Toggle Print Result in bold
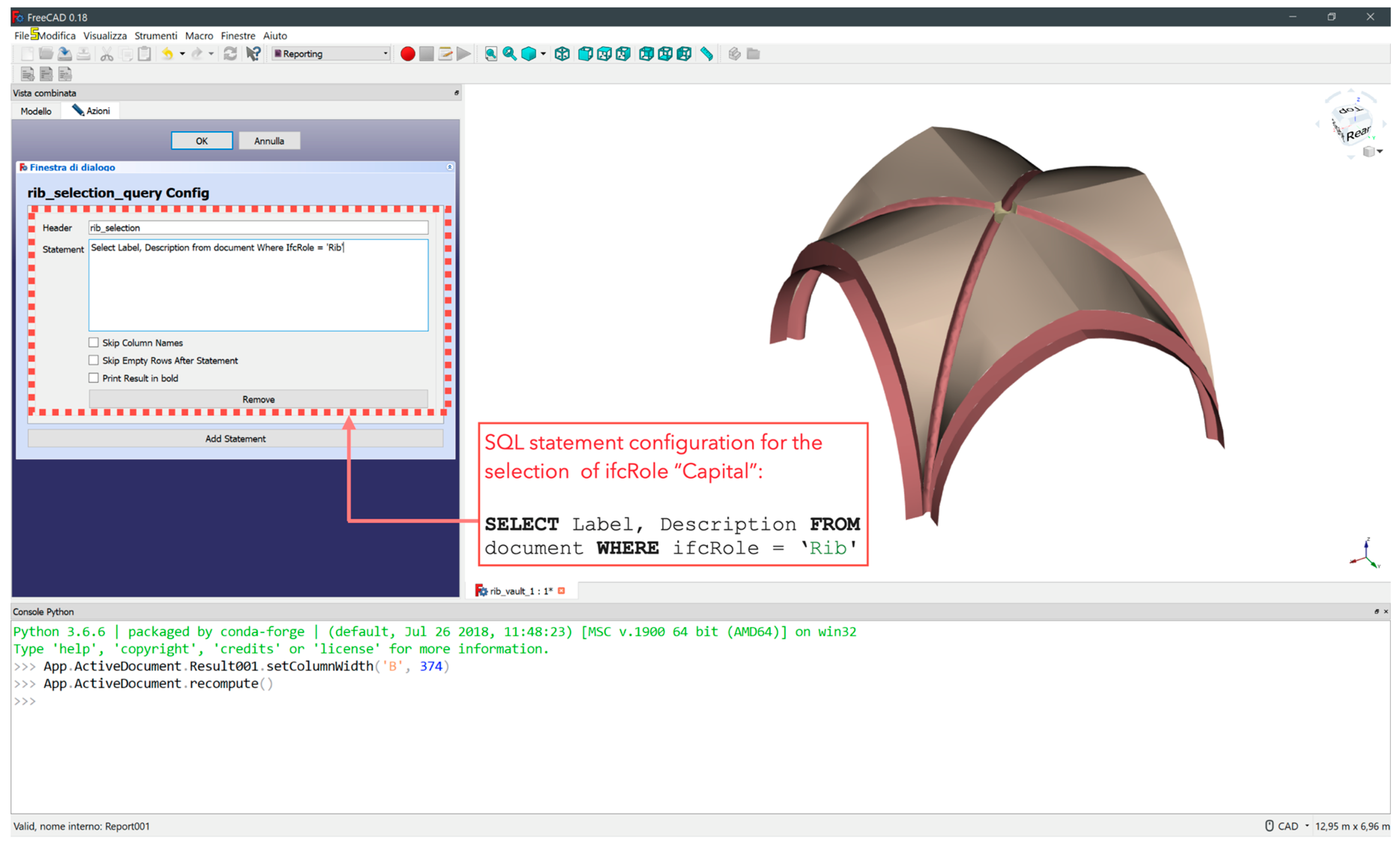The image size is (1400, 847). 94,378
